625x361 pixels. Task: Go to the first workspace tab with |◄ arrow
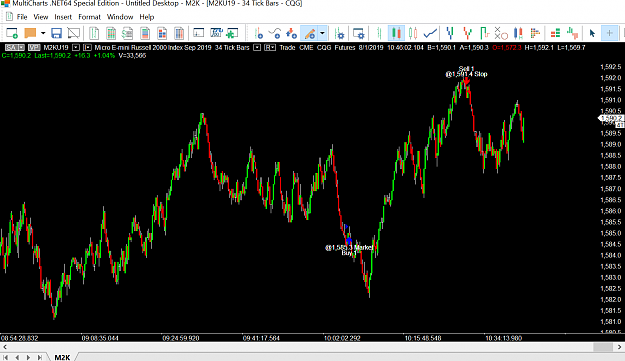tap(6, 357)
